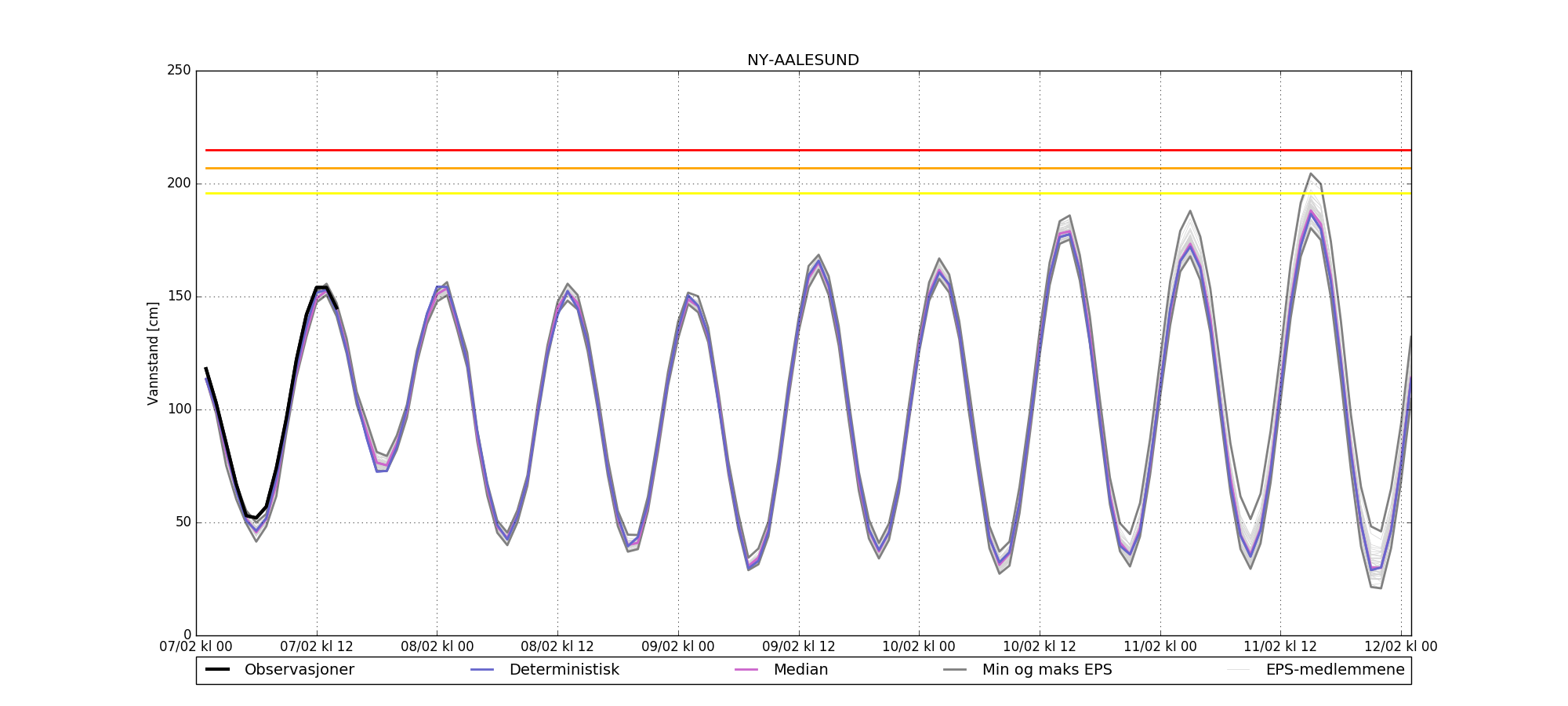This screenshot has height=706, width=1568.
Task: Click the NY-AALESUND chart title
Action: tap(803, 60)
